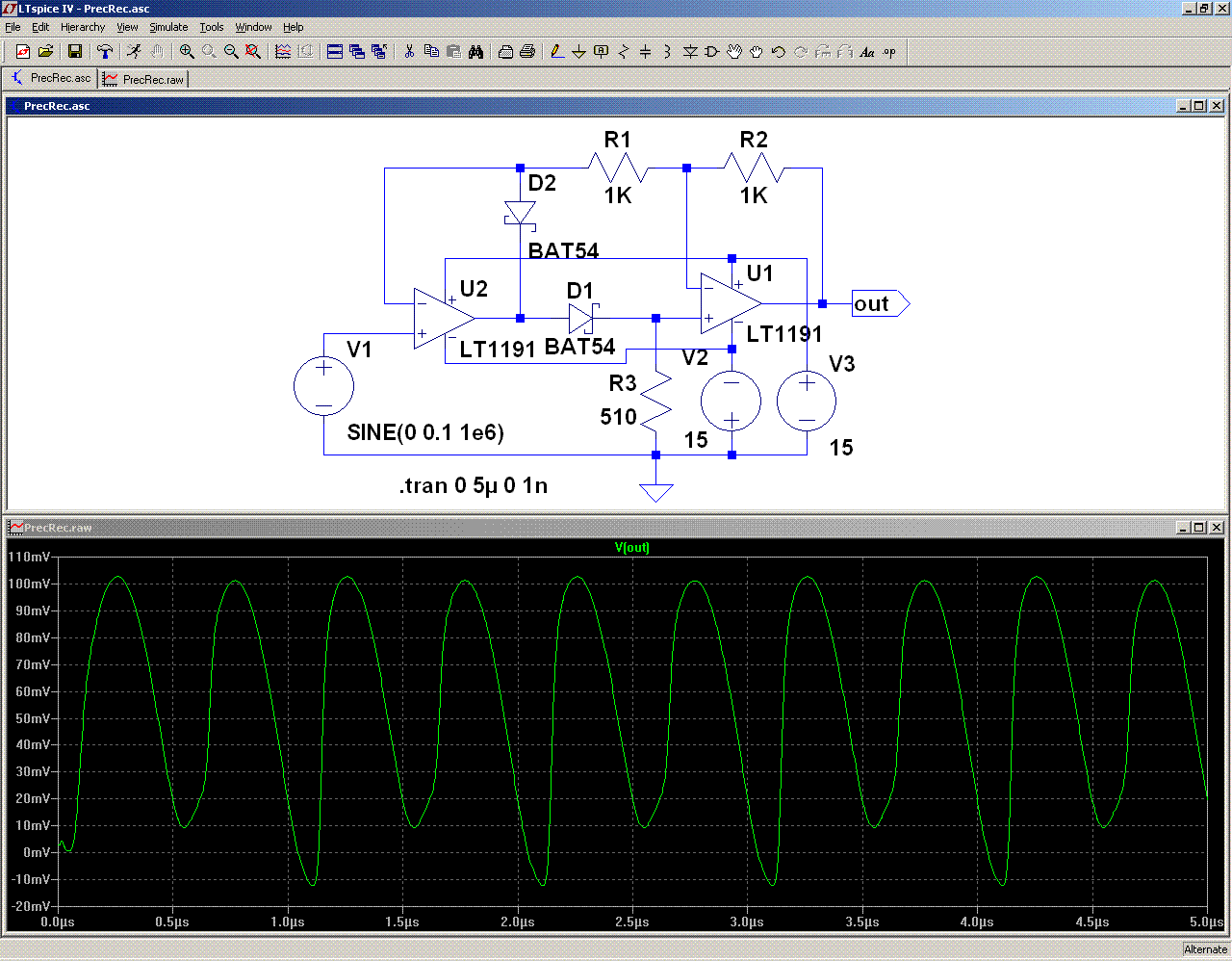
Task: Click the .tran 0 5µ 0 1n directive text
Action: pyautogui.click(x=473, y=485)
